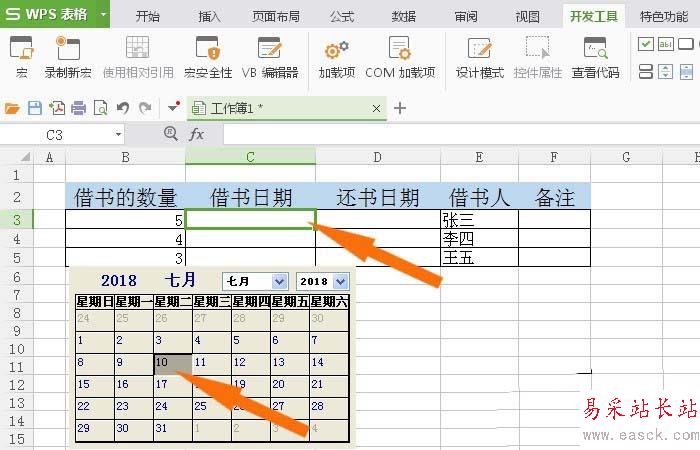The image size is (700, 450).
Task: Insert a checkbox form control
Action: (646, 44)
